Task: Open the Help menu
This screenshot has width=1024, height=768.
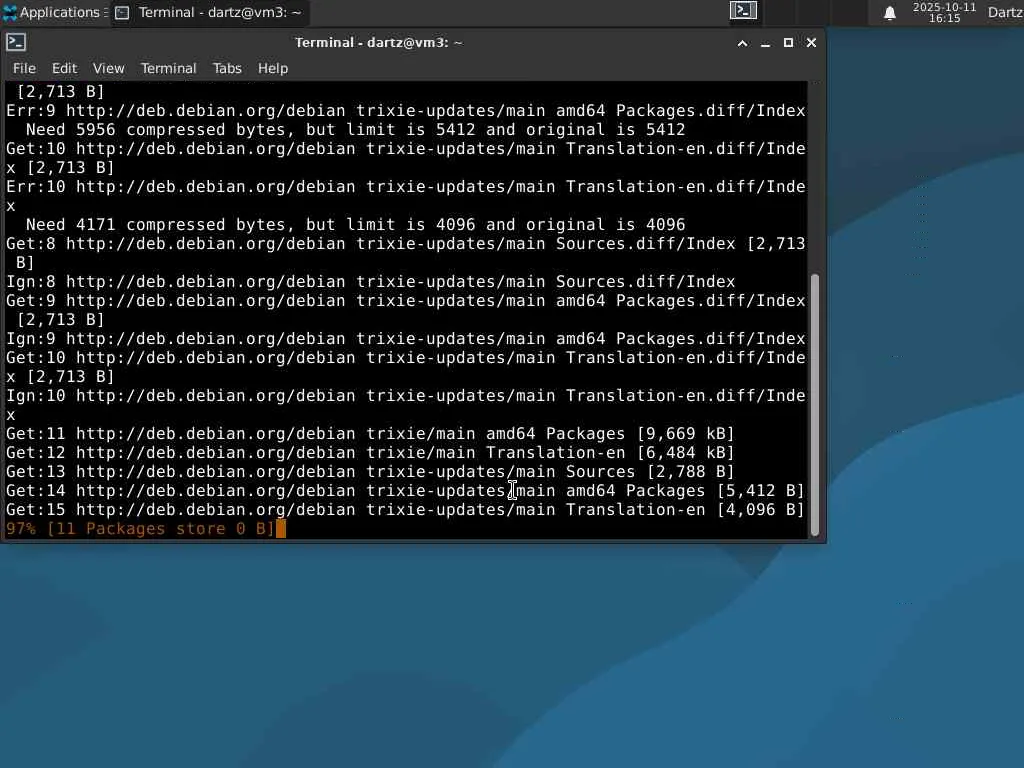Action: point(273,69)
